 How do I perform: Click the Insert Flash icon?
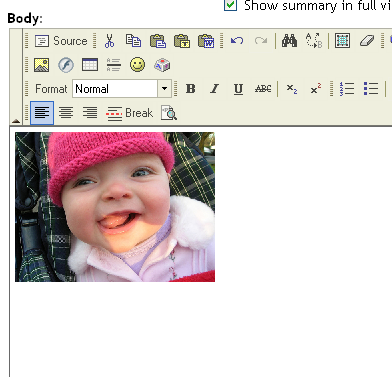pyautogui.click(x=66, y=65)
